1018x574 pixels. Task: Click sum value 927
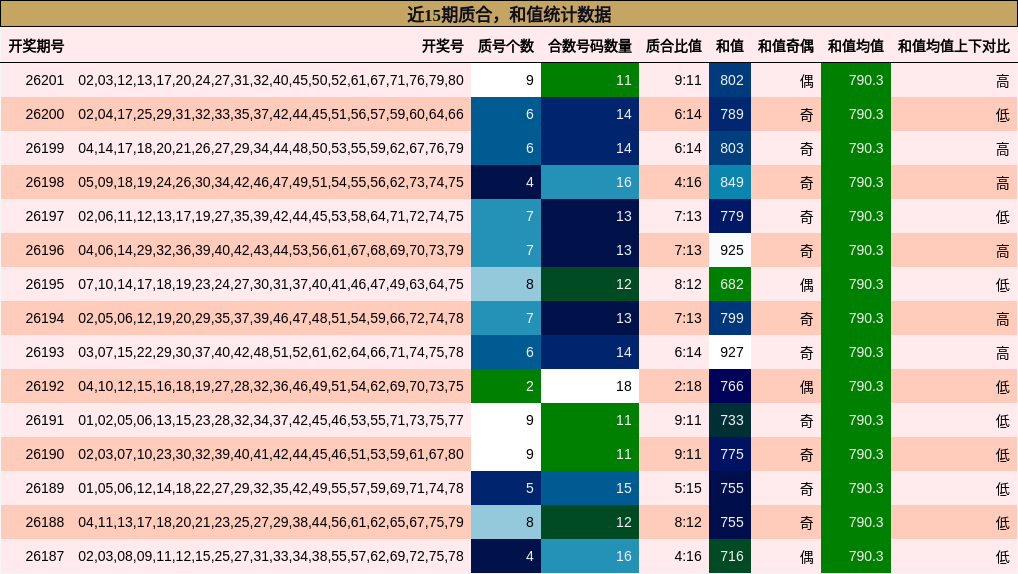tap(730, 352)
